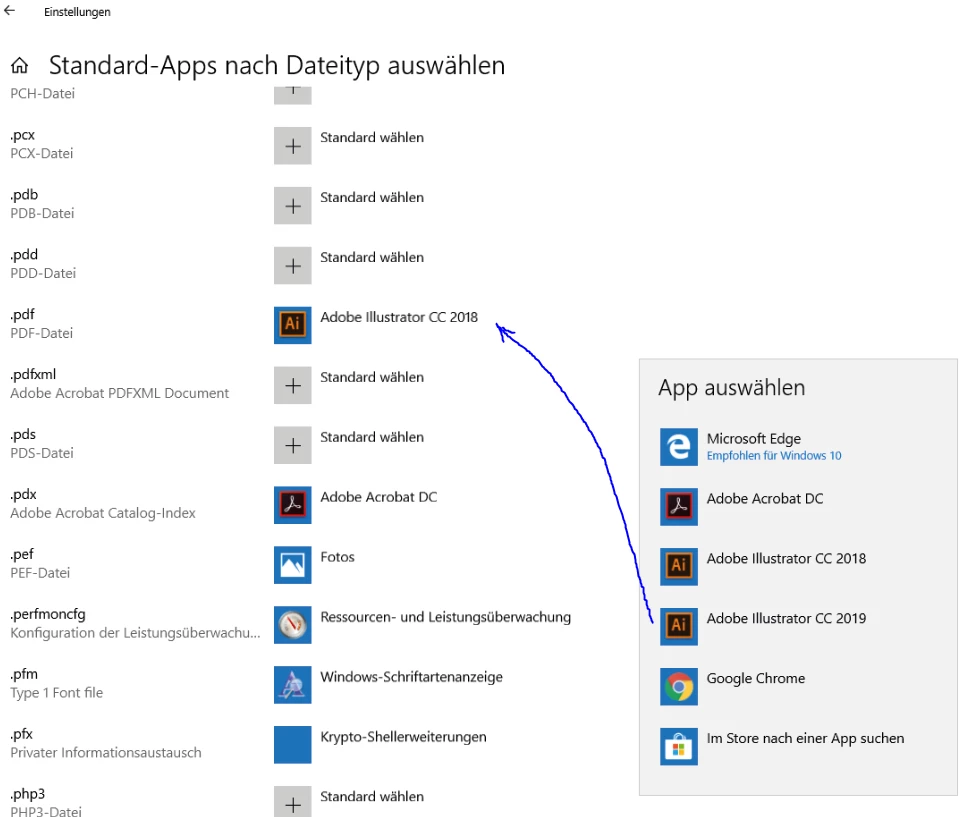Select the Illustrator CC 2018 icon in the popup
Image resolution: width=977 pixels, height=817 pixels.
679,566
